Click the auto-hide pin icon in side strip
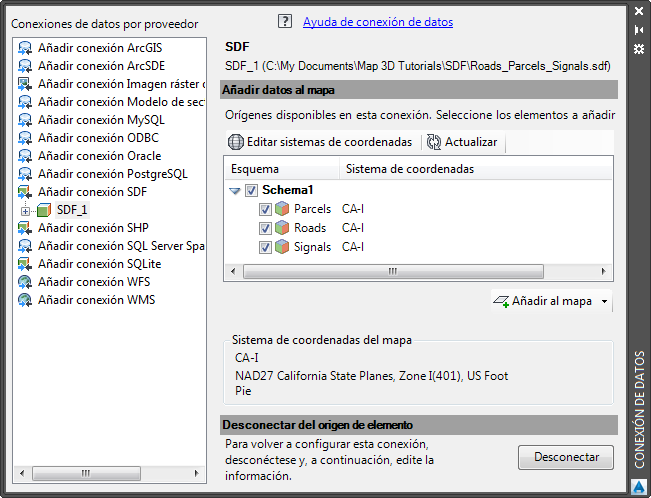This screenshot has width=651, height=498. coord(639,30)
